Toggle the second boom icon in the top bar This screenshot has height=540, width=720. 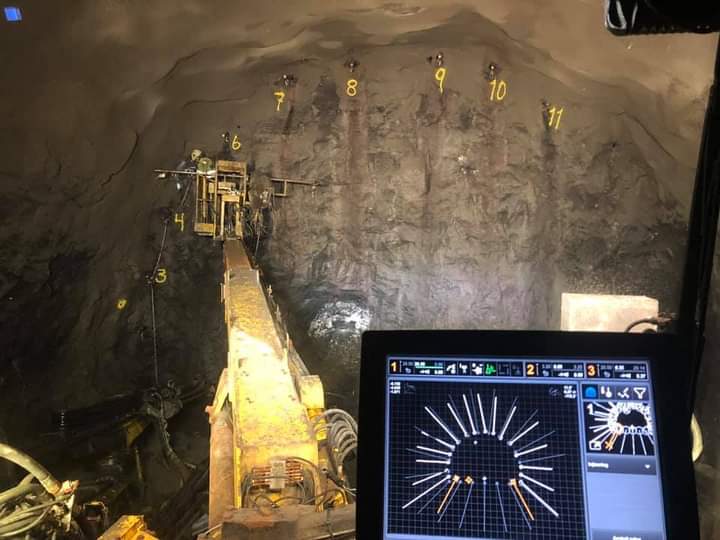[x=463, y=368]
